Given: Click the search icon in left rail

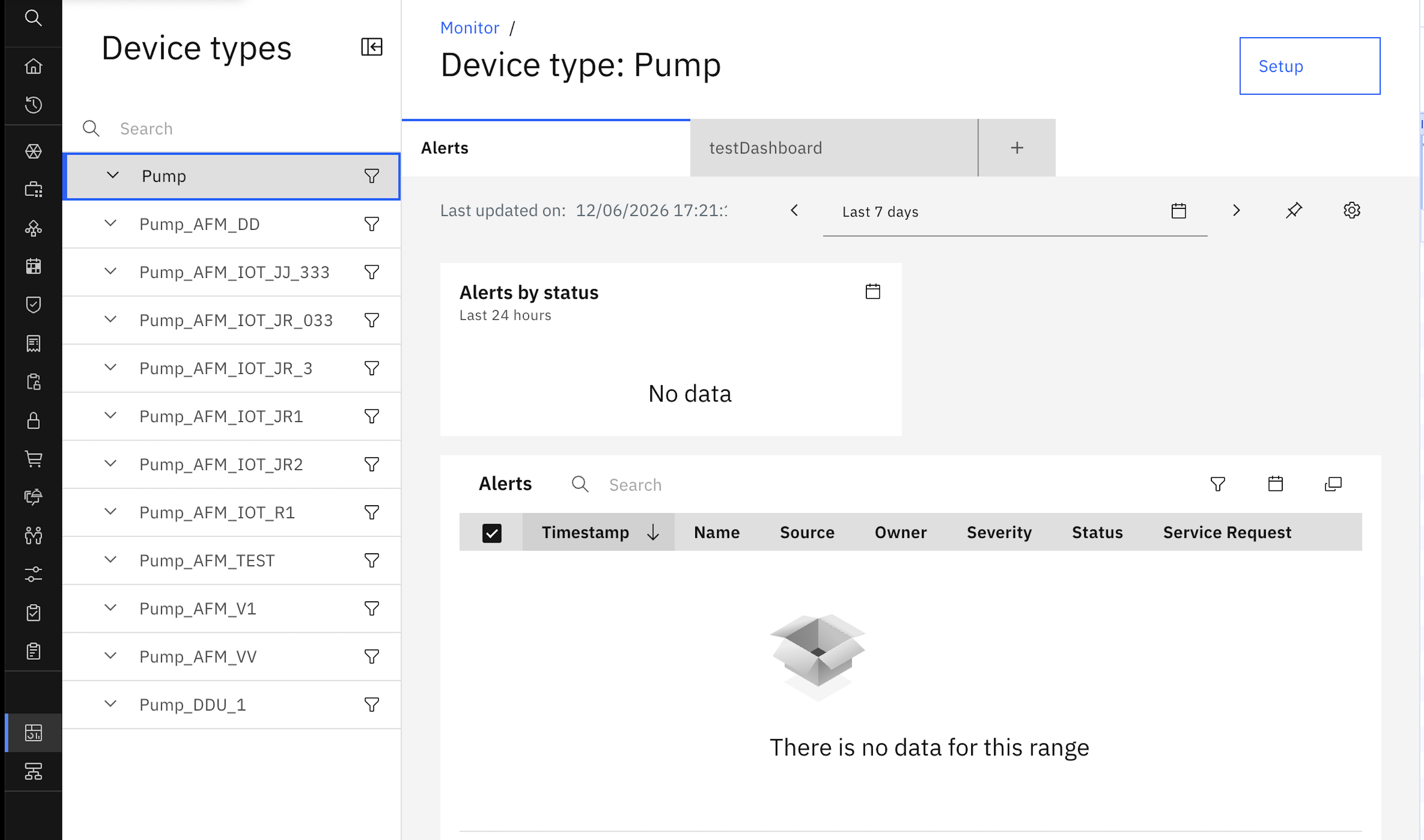Looking at the screenshot, I should coord(34,18).
